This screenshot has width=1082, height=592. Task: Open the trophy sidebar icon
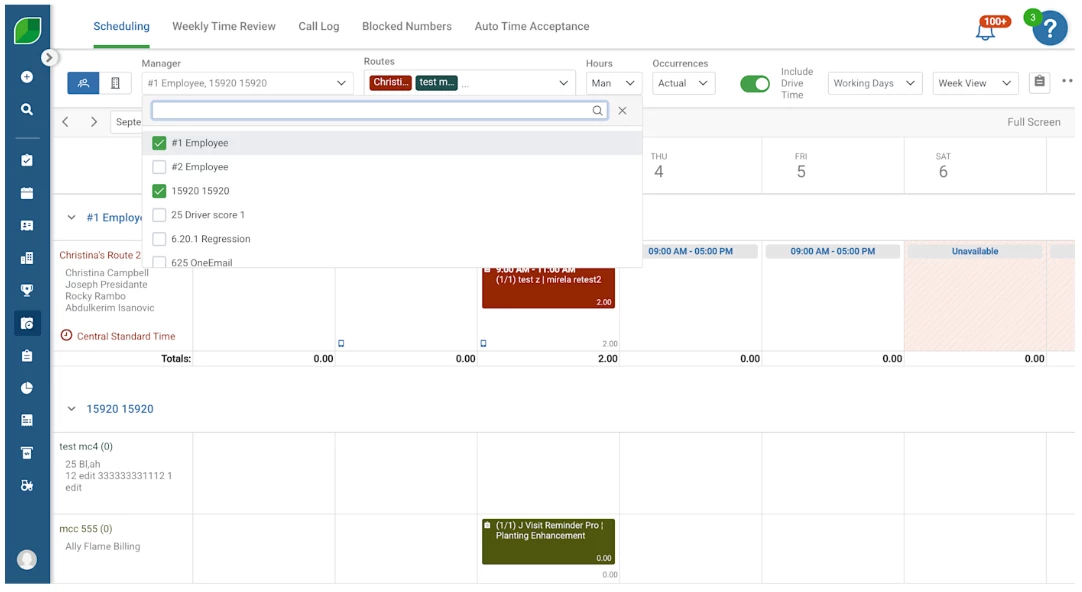coord(27,290)
